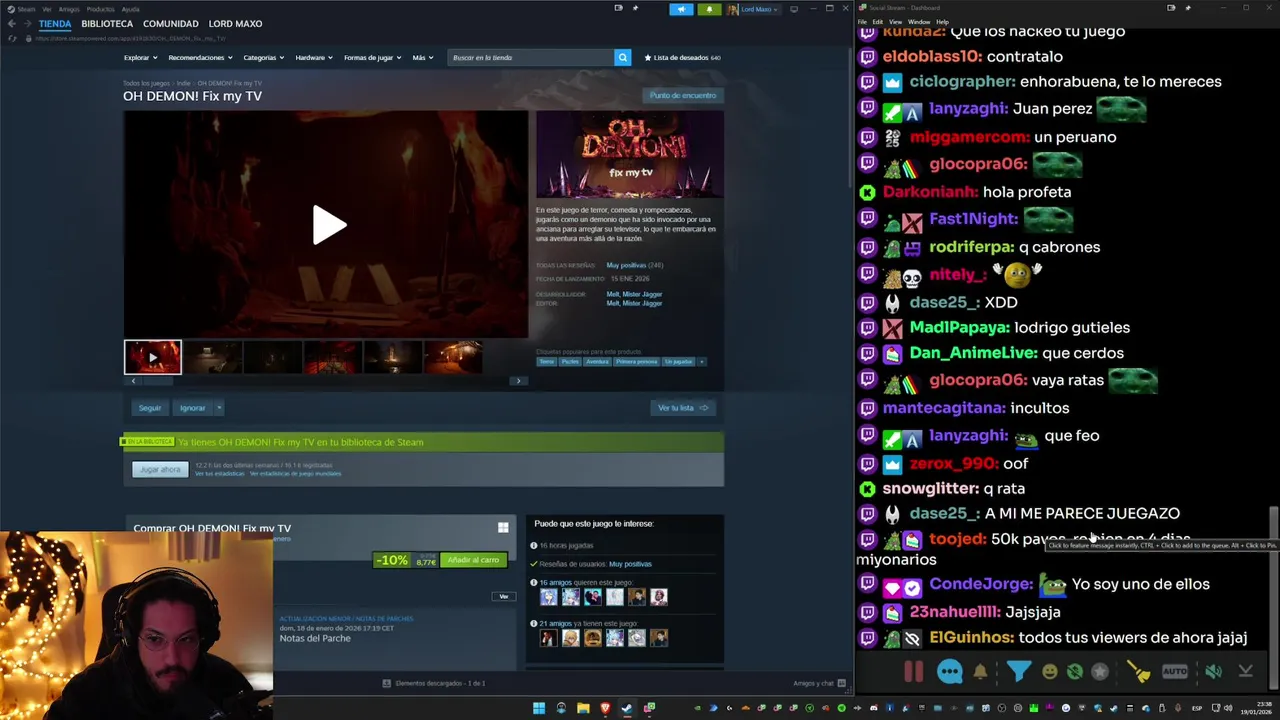
Task: Expand the Categorías dropdown
Action: click(263, 58)
